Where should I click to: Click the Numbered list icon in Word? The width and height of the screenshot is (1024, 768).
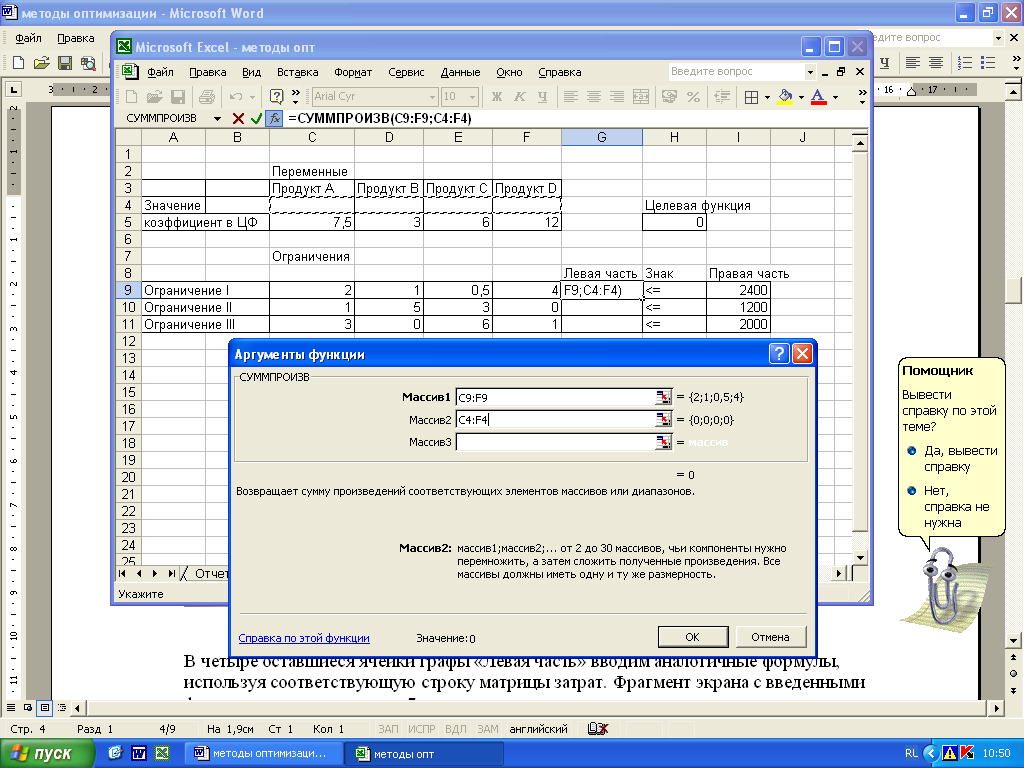click(965, 63)
